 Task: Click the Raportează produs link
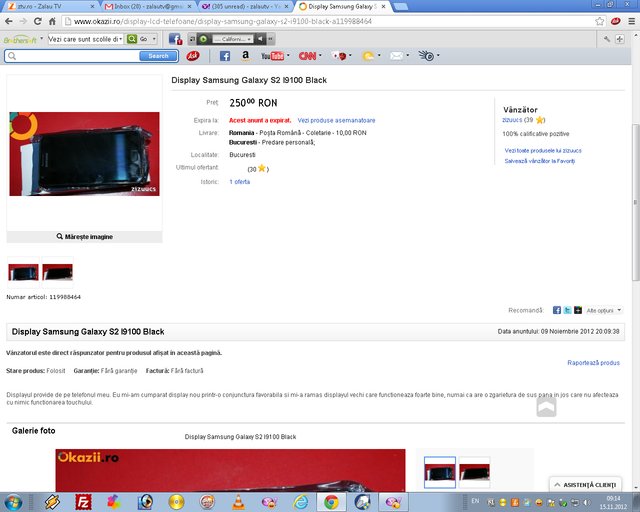593,363
